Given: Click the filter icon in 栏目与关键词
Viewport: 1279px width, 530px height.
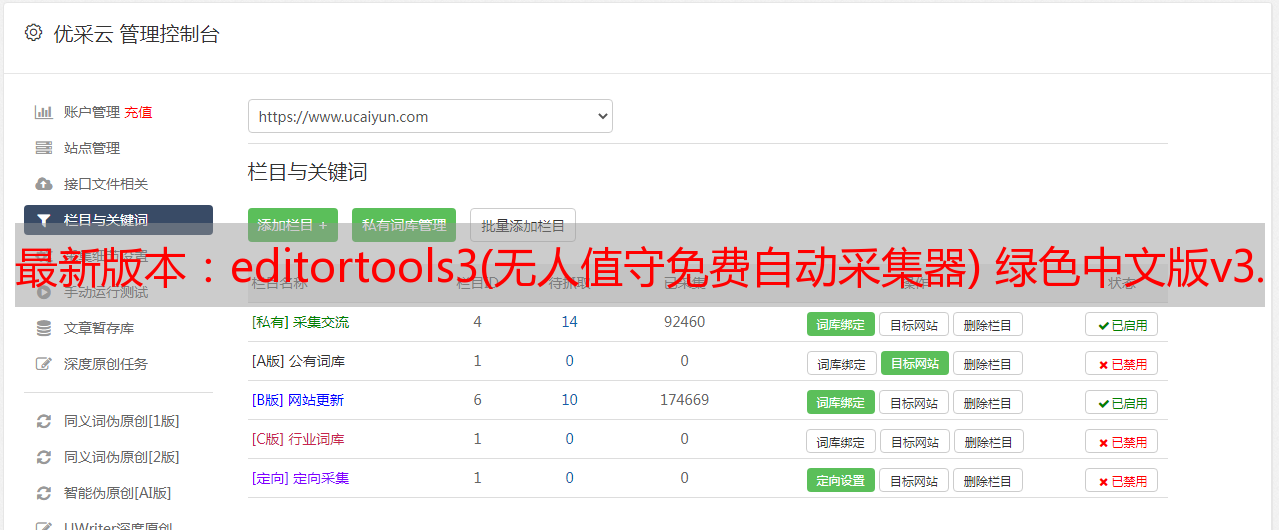Looking at the screenshot, I should click(43, 220).
